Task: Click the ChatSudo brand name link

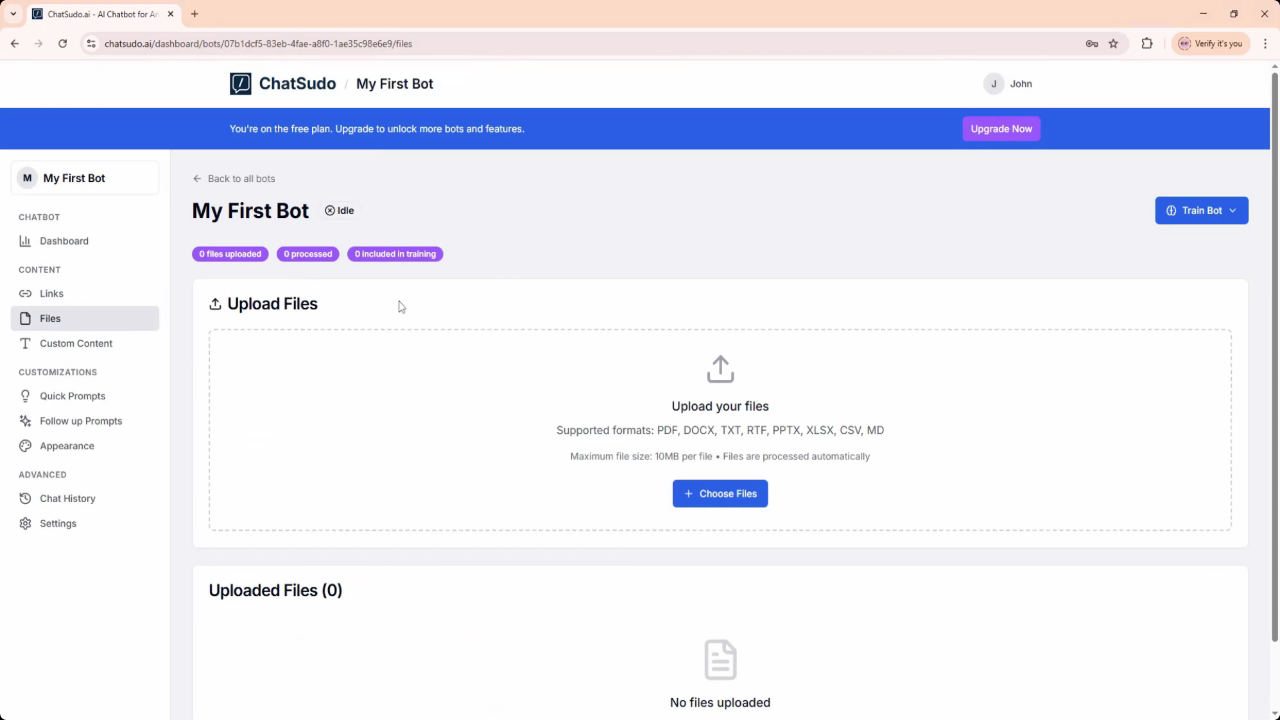Action: click(297, 84)
